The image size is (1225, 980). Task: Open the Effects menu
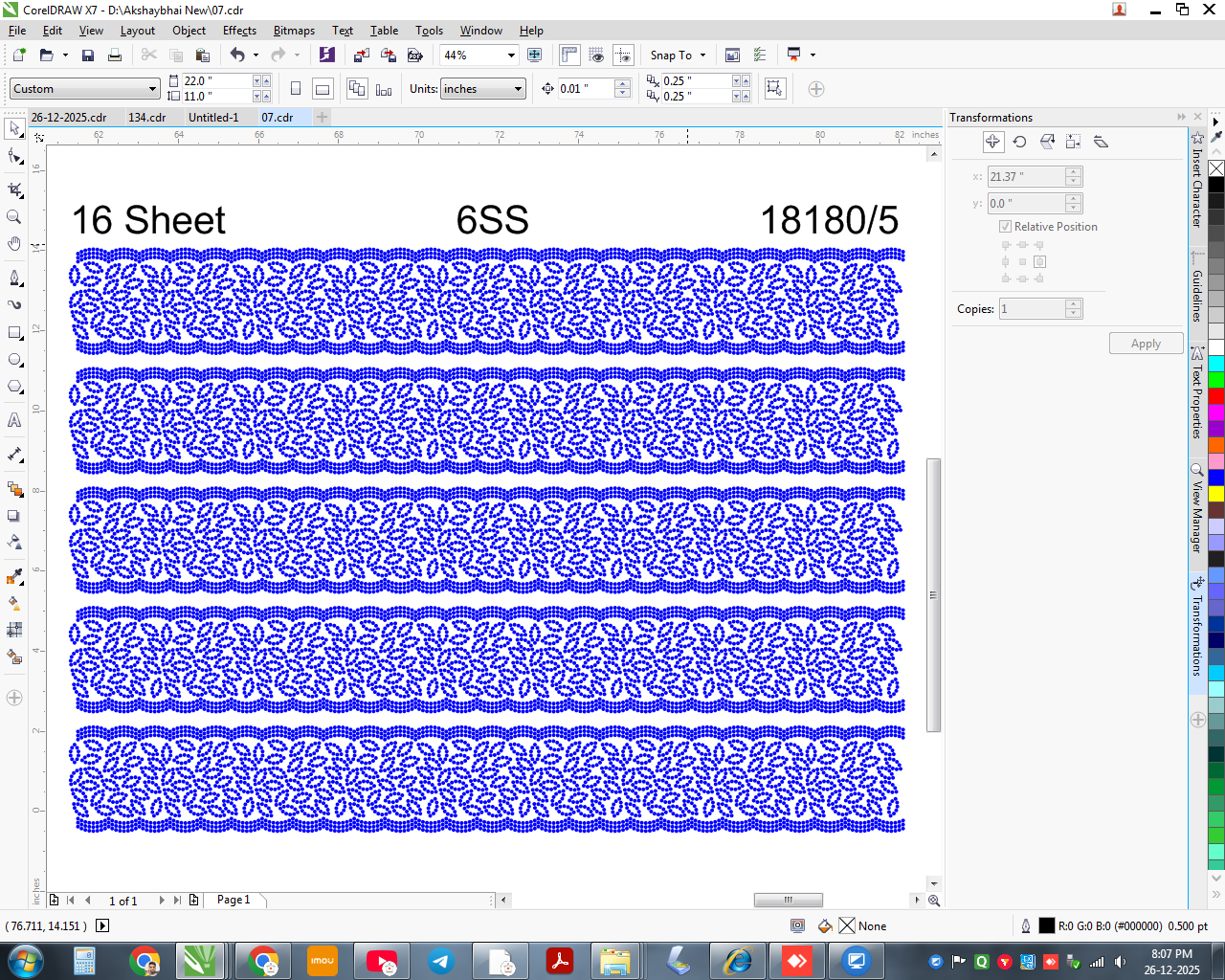coord(239,31)
